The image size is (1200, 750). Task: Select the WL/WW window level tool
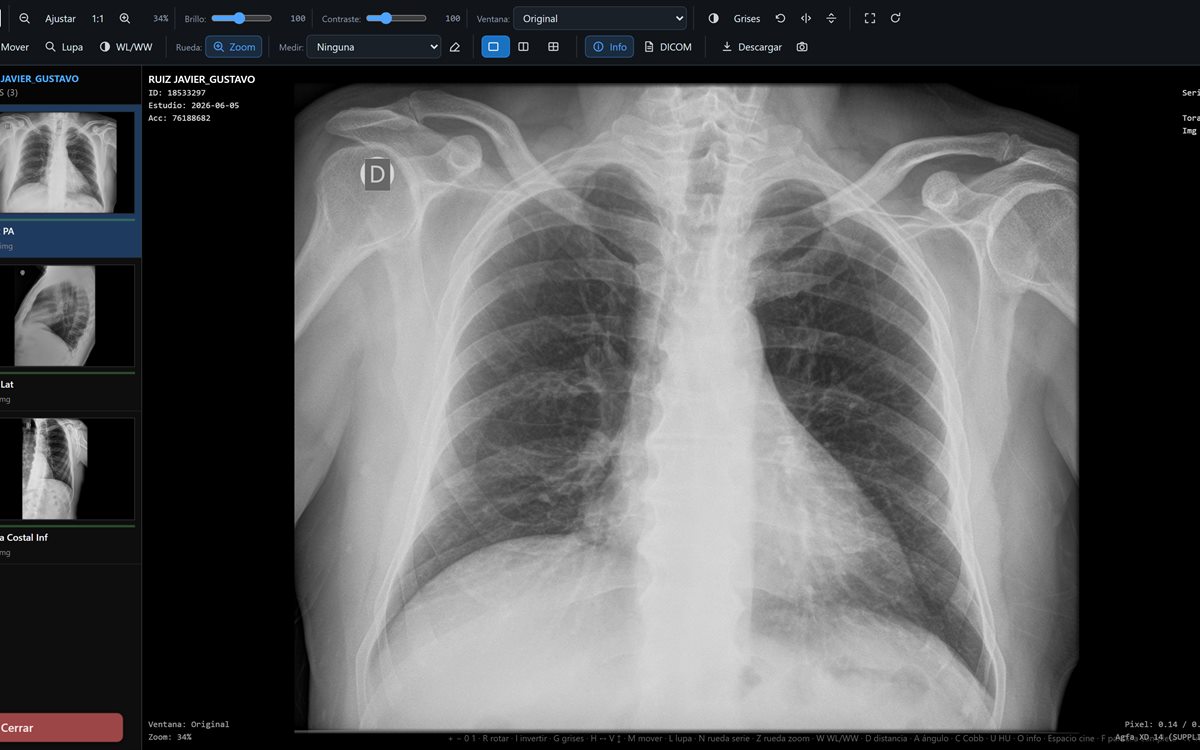click(x=126, y=47)
